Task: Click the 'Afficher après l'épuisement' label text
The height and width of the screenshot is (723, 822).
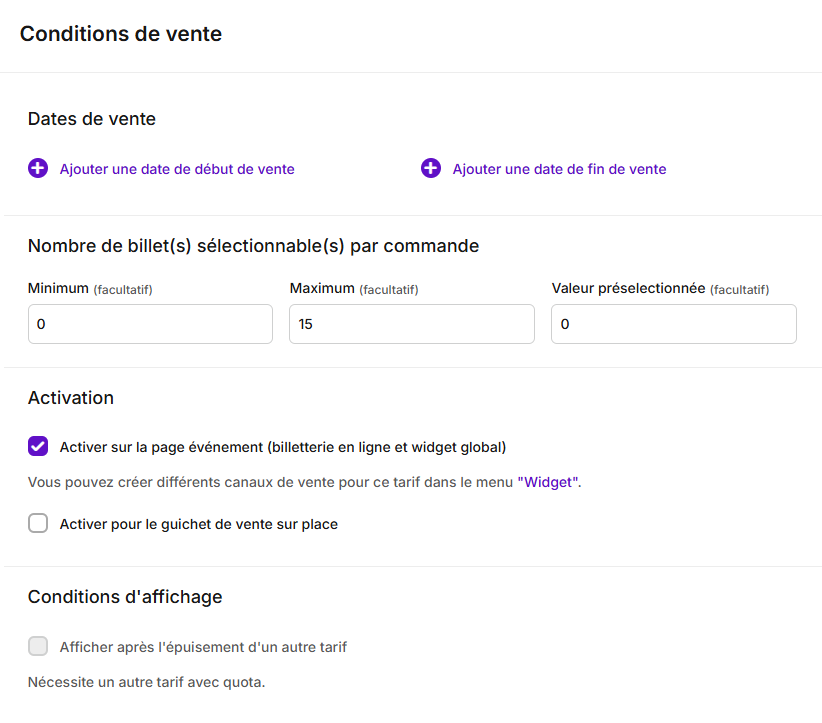Action: 203,647
